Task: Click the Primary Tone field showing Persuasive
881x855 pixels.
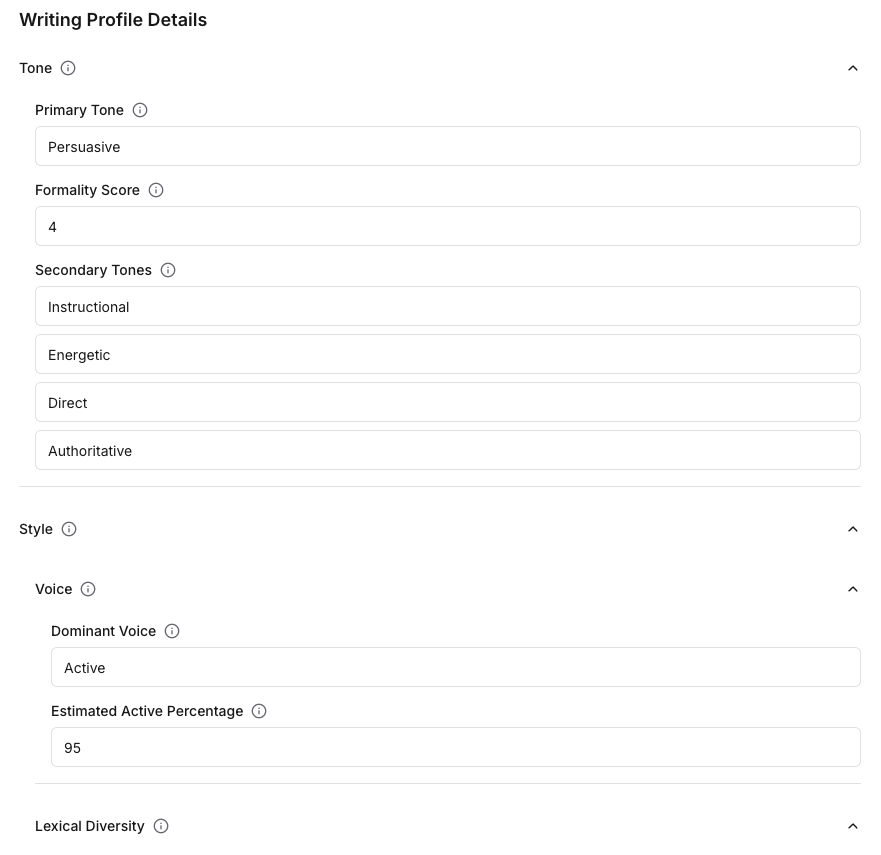Action: [447, 147]
